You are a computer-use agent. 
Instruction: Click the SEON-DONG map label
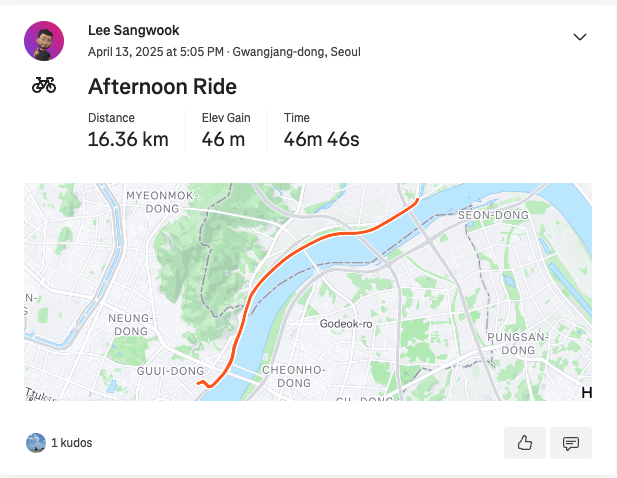click(493, 215)
